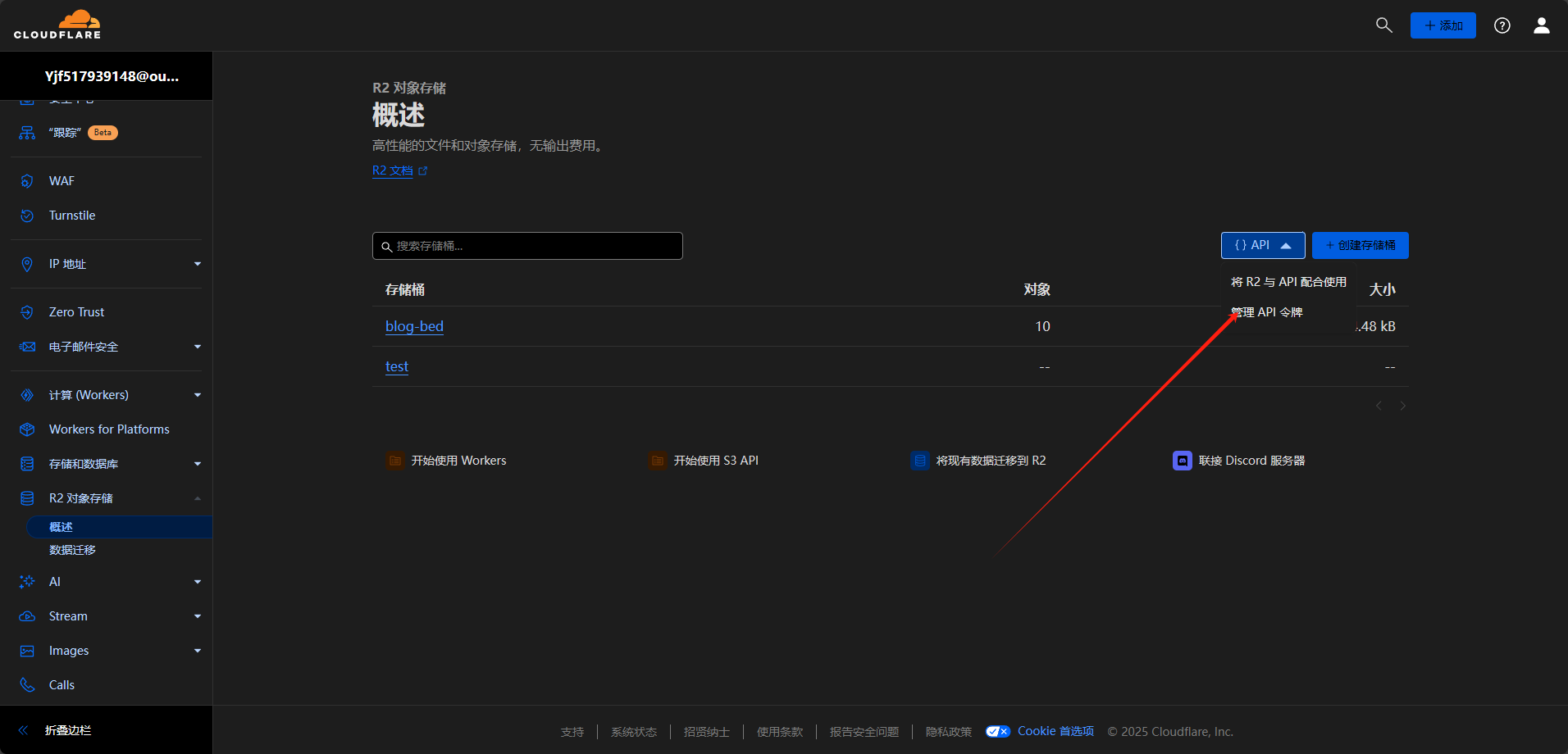Expand the Images dropdown arrow
Image resolution: width=1568 pixels, height=754 pixels.
tap(198, 651)
